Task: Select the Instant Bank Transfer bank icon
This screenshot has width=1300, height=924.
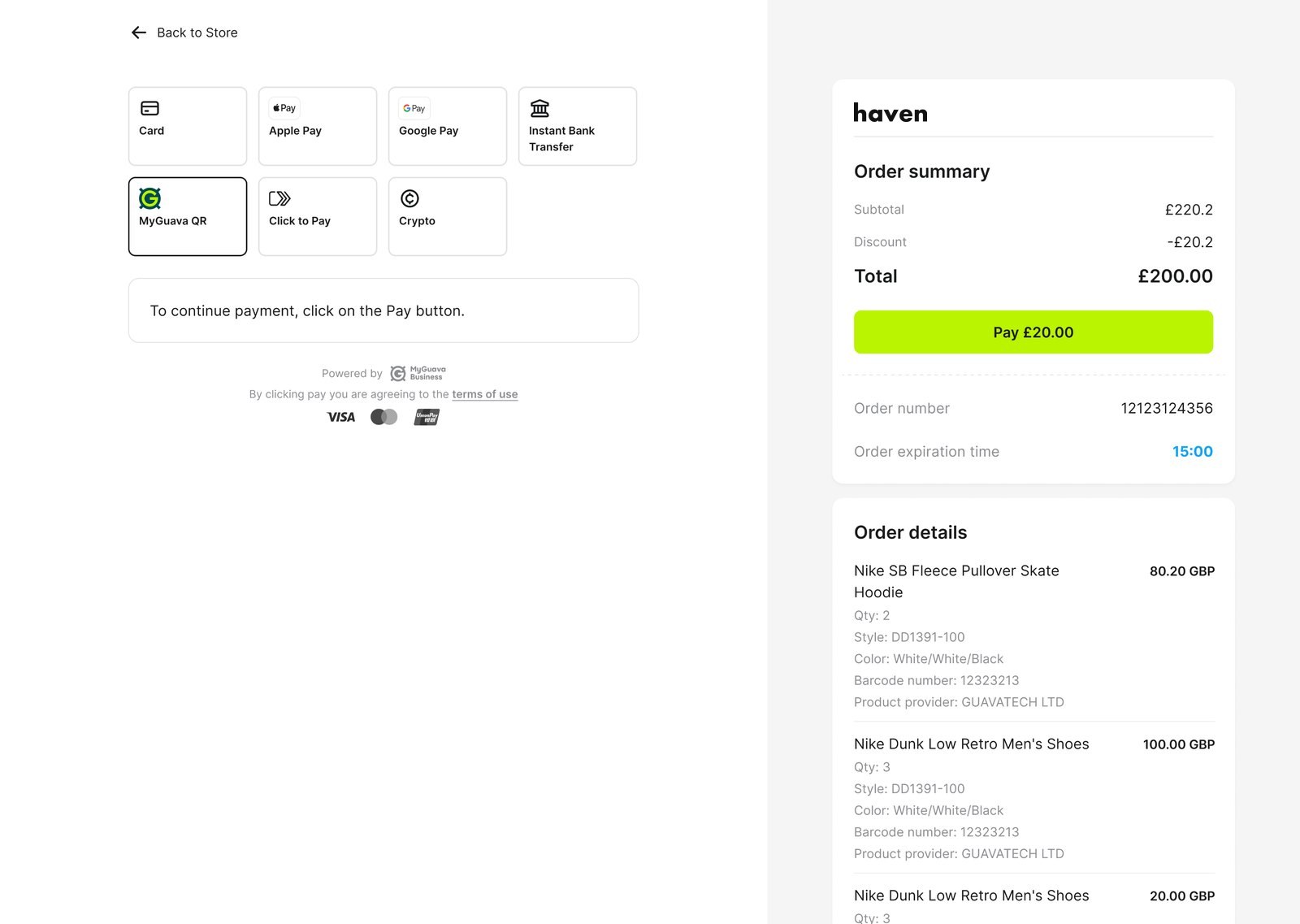Action: (539, 108)
